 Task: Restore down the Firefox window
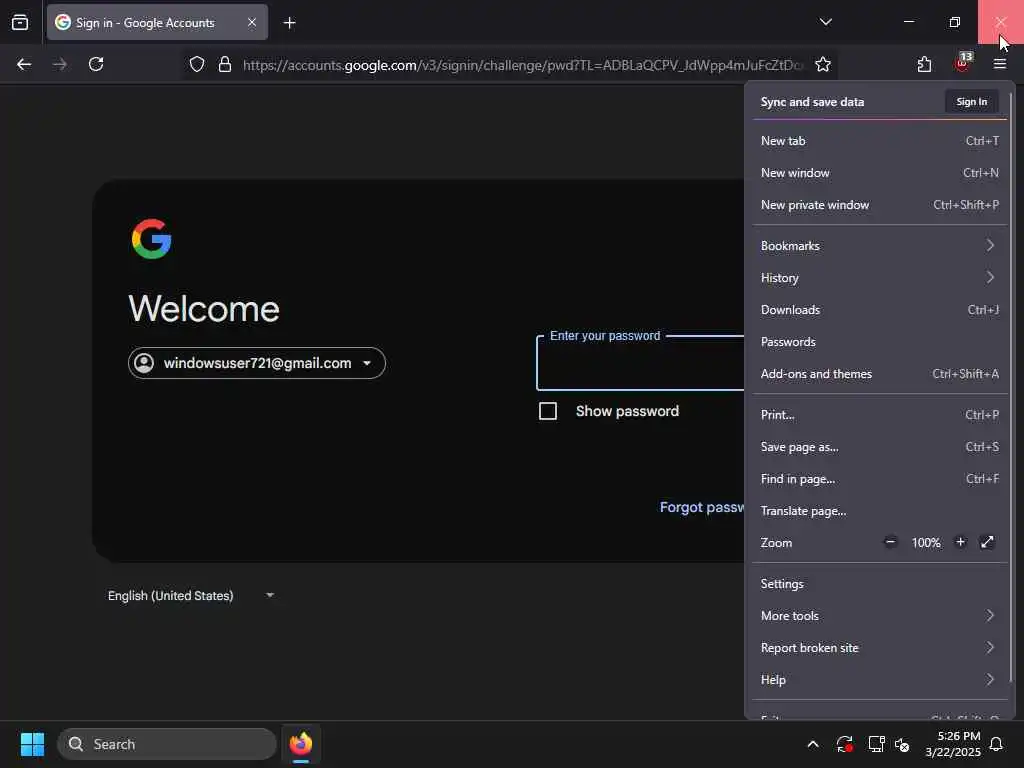pos(954,22)
